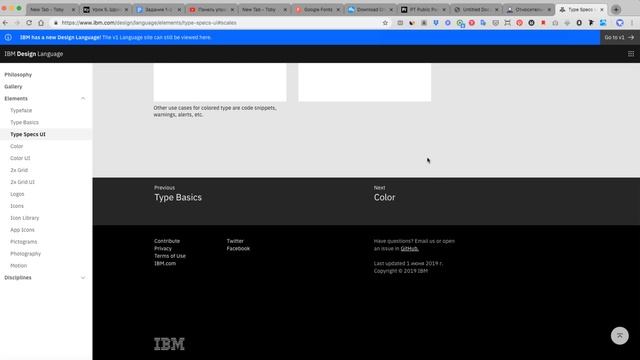Open the Chrome three-dot menu
Viewport: 640px width, 360px height.
[x=632, y=23]
